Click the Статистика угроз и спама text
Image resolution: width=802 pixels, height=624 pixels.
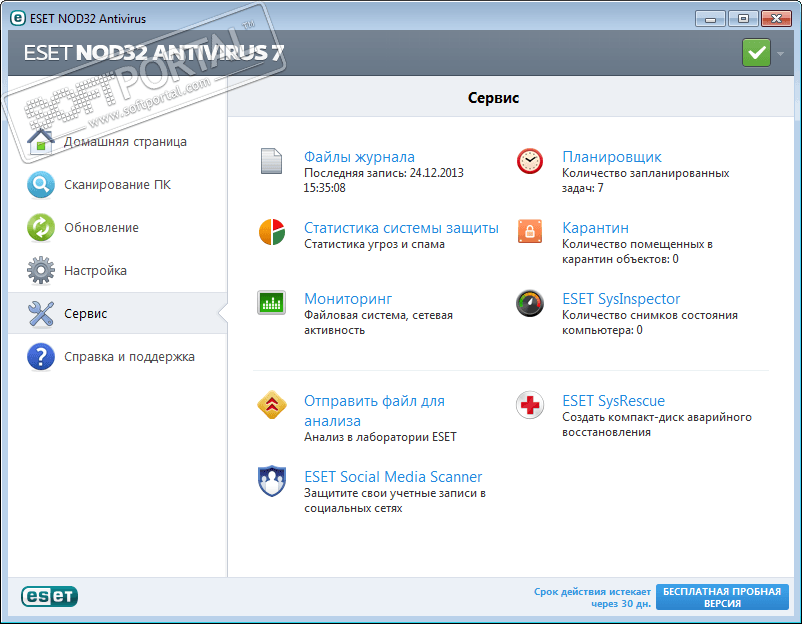point(374,244)
